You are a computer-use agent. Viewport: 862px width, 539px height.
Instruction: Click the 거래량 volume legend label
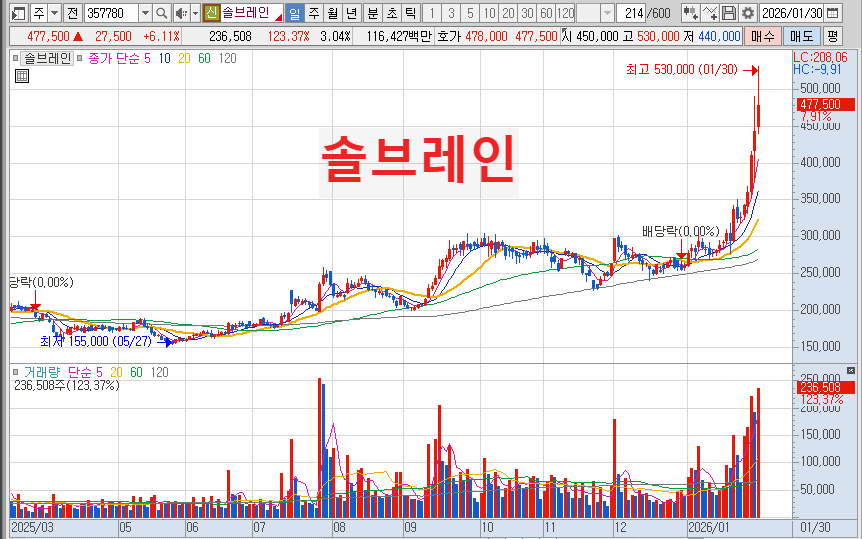pyautogui.click(x=42, y=372)
